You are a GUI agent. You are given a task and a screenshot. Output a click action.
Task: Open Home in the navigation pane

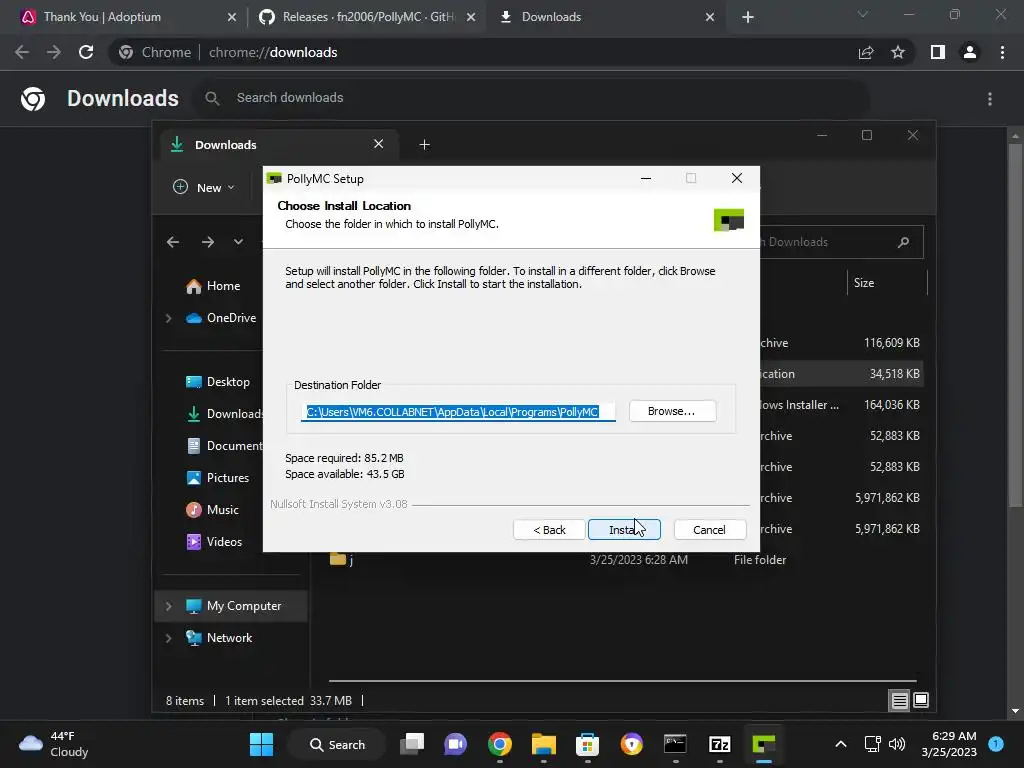[x=214, y=286]
